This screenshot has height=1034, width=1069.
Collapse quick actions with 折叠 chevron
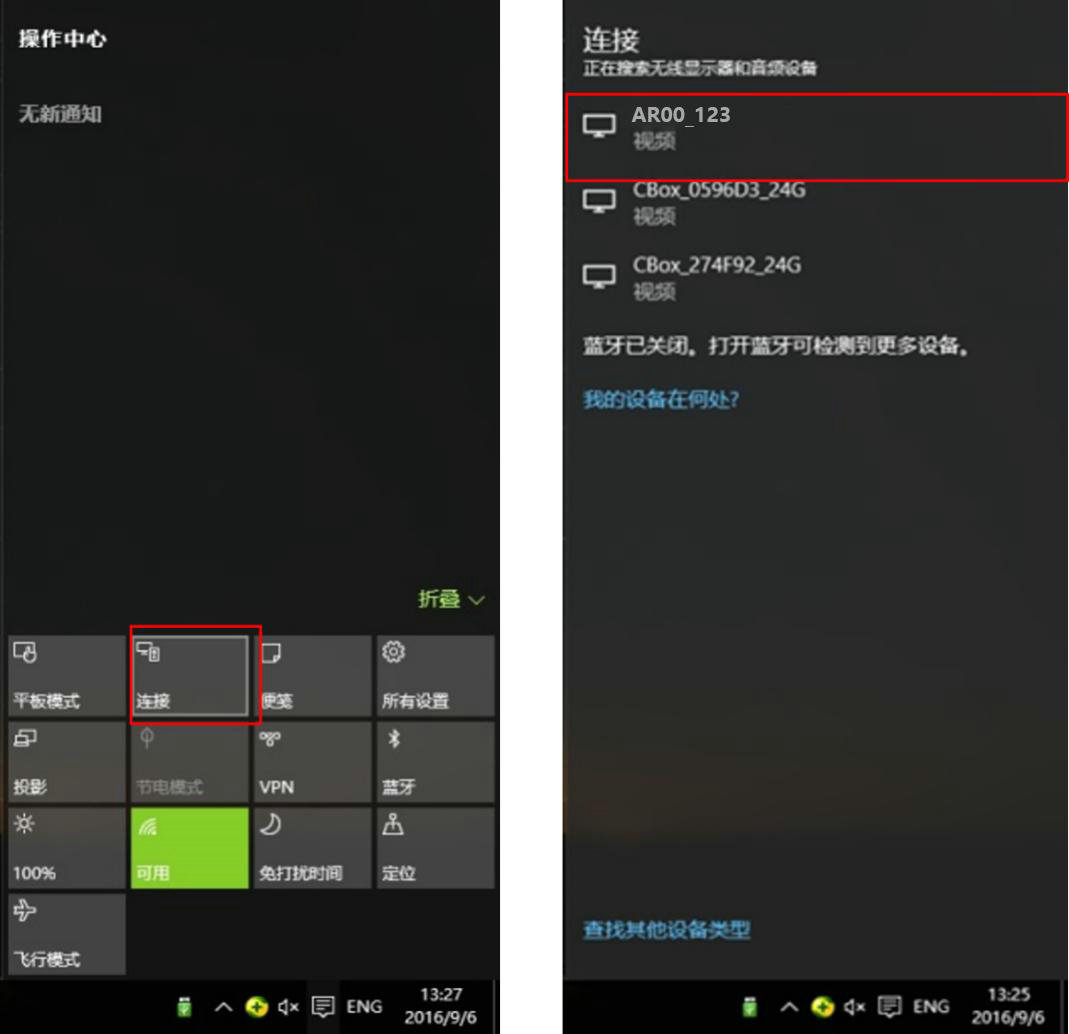pos(451,599)
